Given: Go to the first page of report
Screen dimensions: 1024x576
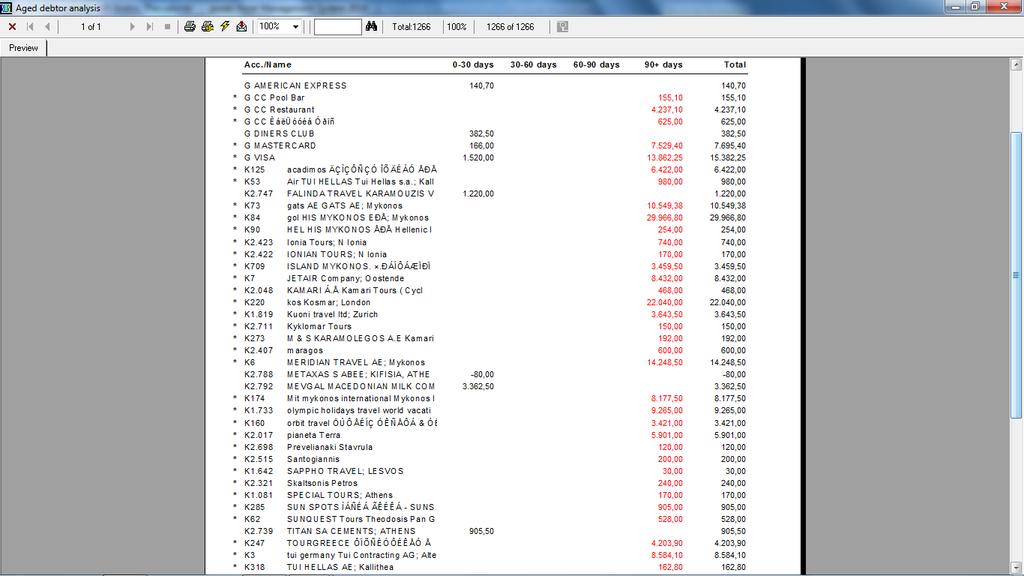Looking at the screenshot, I should tap(30, 27).
